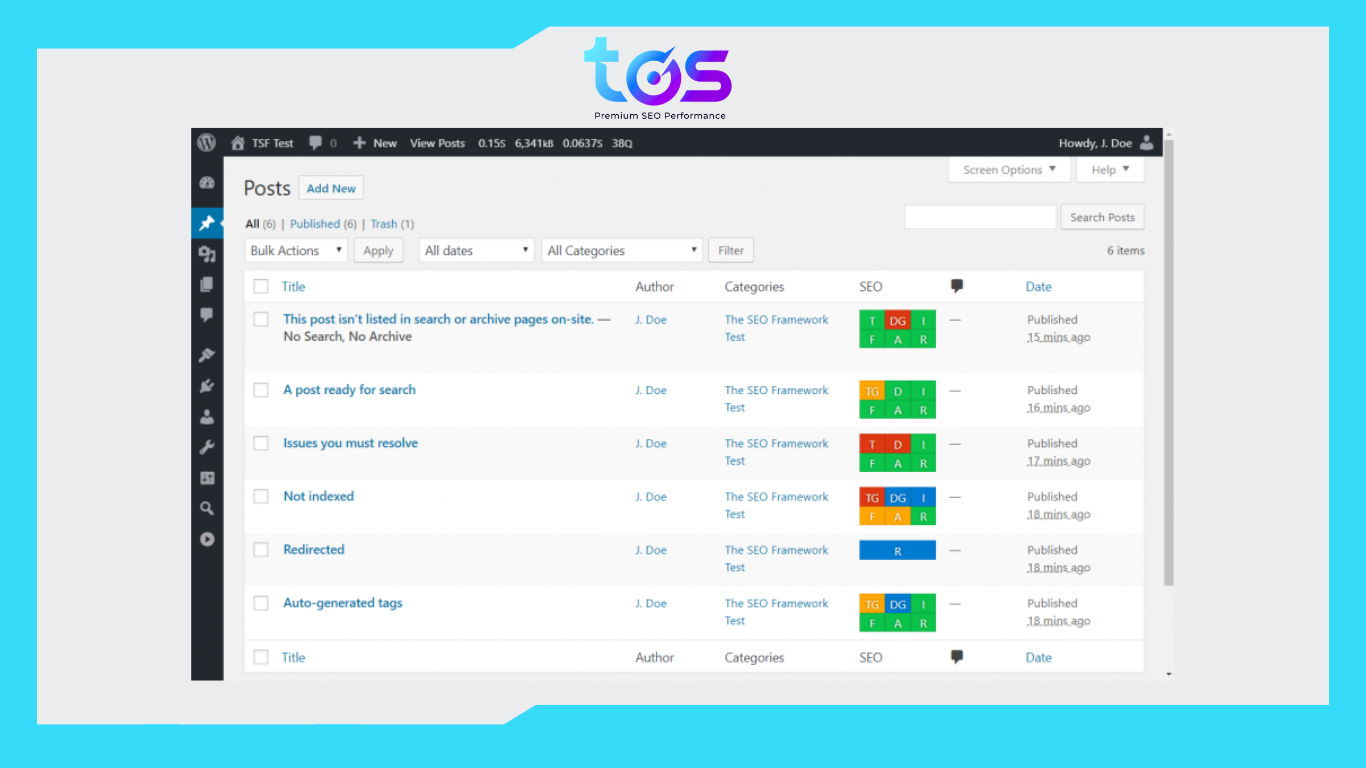Open the Bulk Actions dropdown
This screenshot has height=768, width=1366.
tap(296, 251)
